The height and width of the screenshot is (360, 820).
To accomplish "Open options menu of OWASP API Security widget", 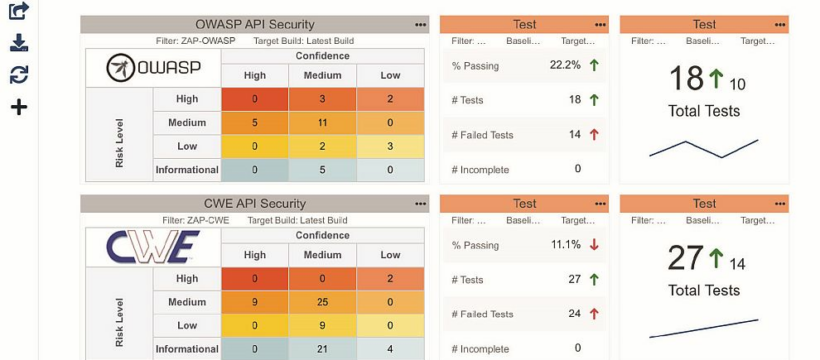I will tap(420, 25).
